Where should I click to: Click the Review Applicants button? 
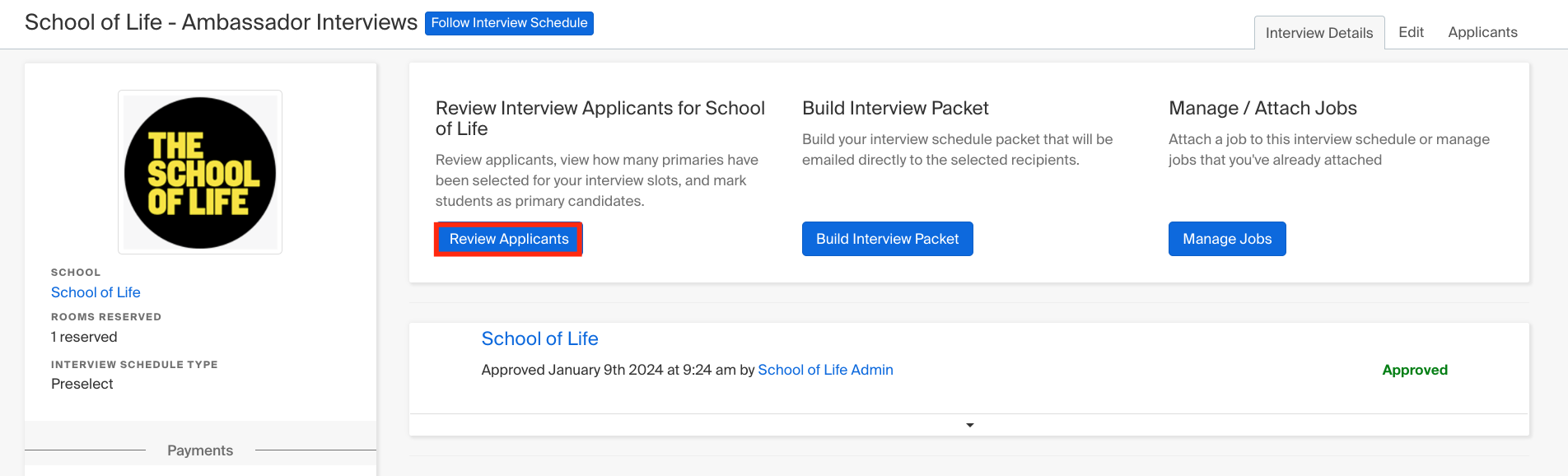coord(509,239)
